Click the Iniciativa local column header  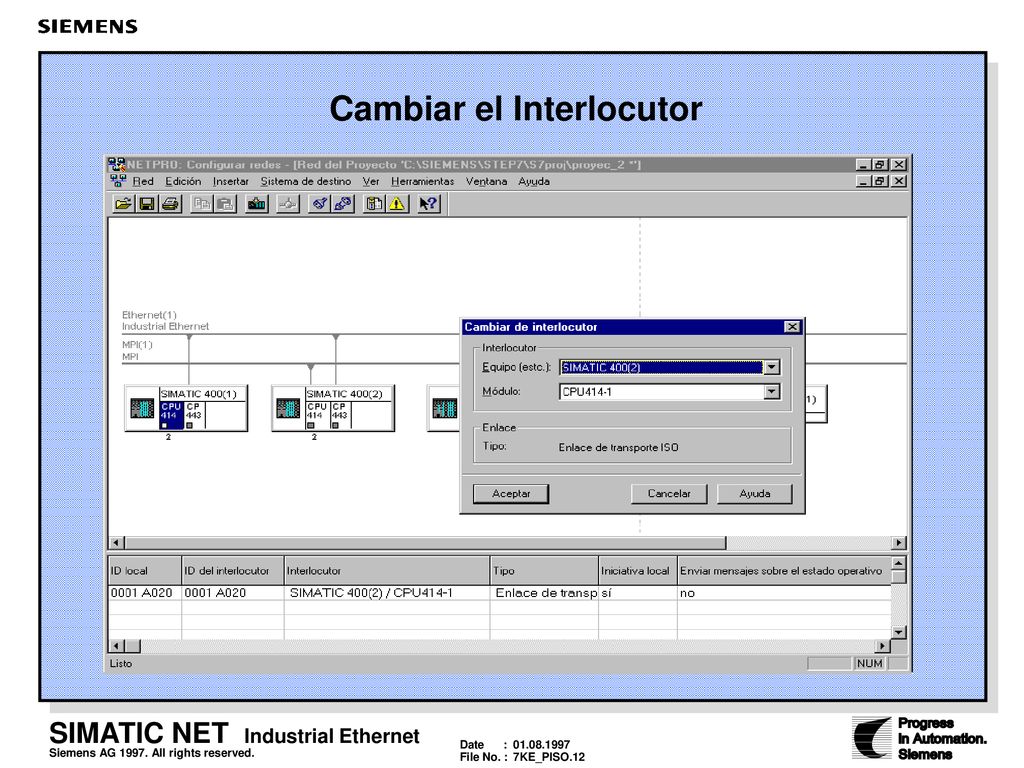(x=638, y=571)
